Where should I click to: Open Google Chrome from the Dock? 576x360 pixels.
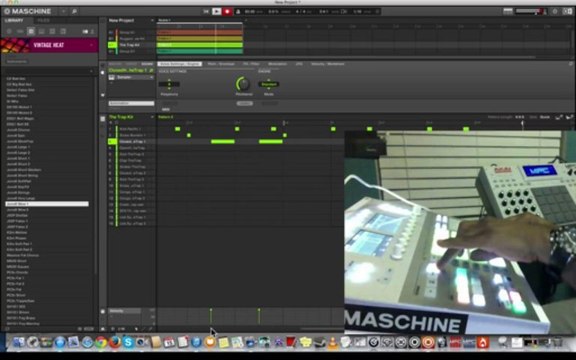point(101,342)
